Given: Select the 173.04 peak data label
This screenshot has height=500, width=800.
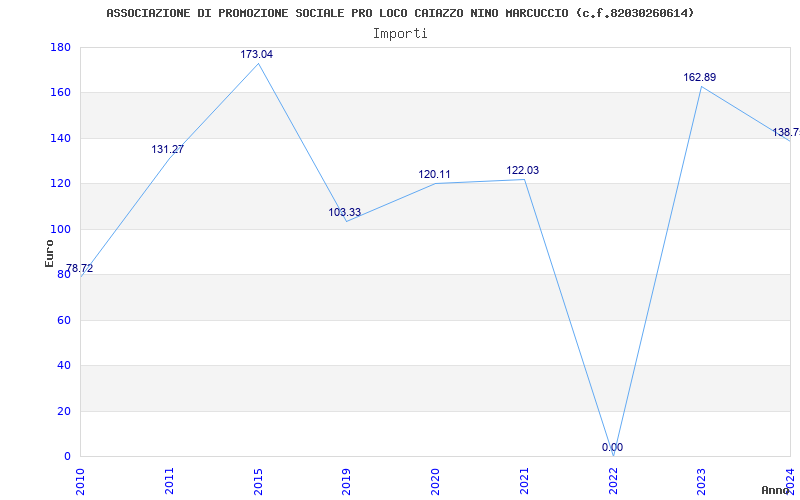Looking at the screenshot, I should 257,54.
